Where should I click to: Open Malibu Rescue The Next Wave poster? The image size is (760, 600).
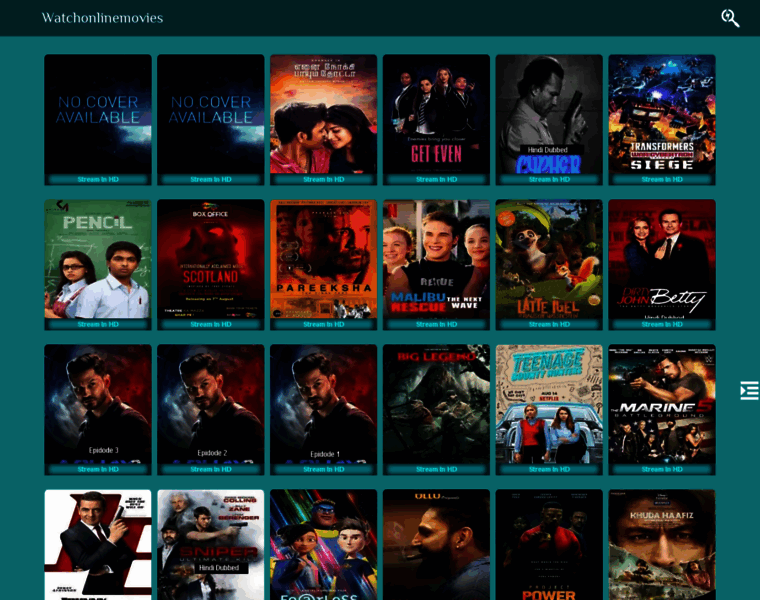click(x=436, y=259)
